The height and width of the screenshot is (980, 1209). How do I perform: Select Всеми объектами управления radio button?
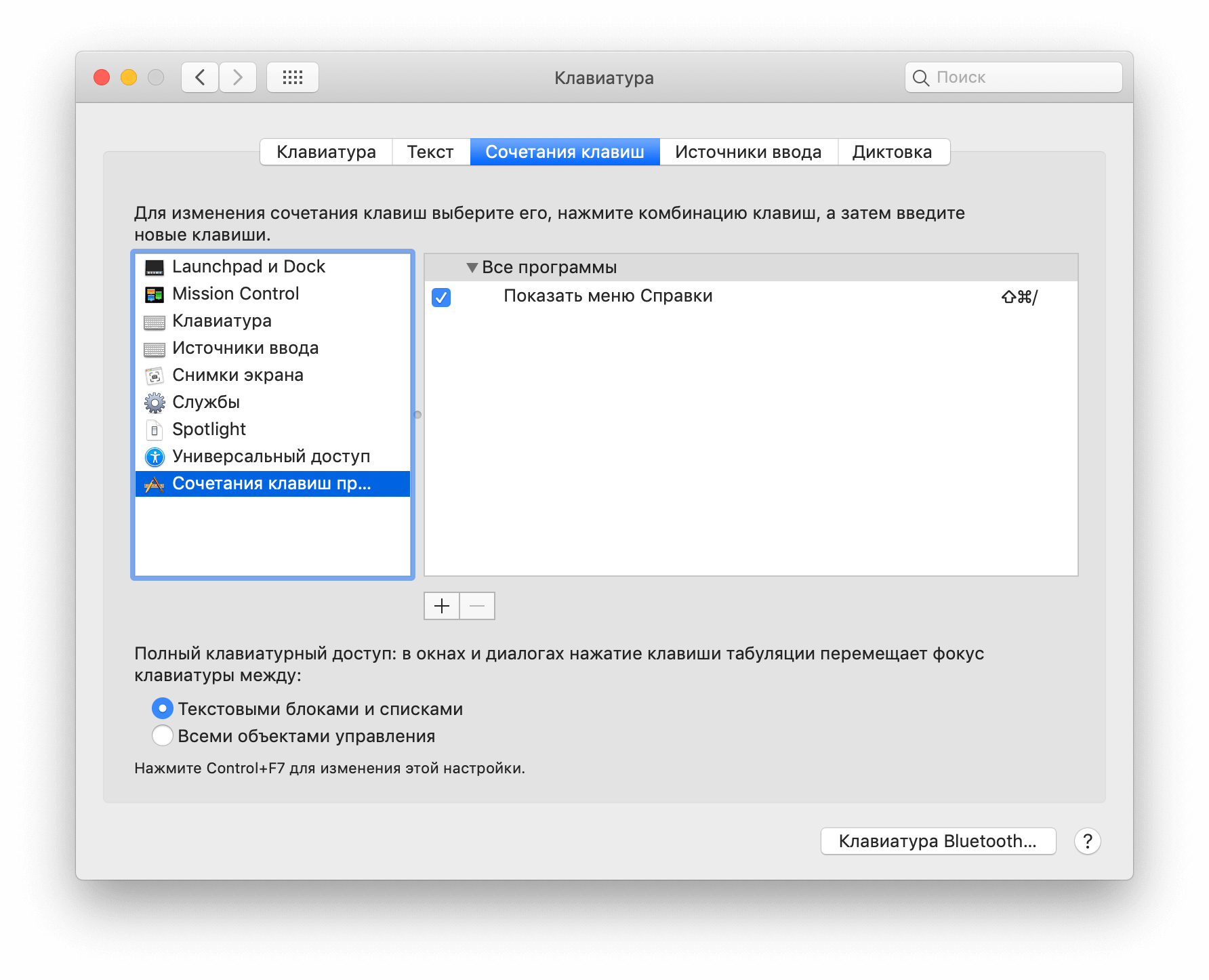[x=163, y=736]
